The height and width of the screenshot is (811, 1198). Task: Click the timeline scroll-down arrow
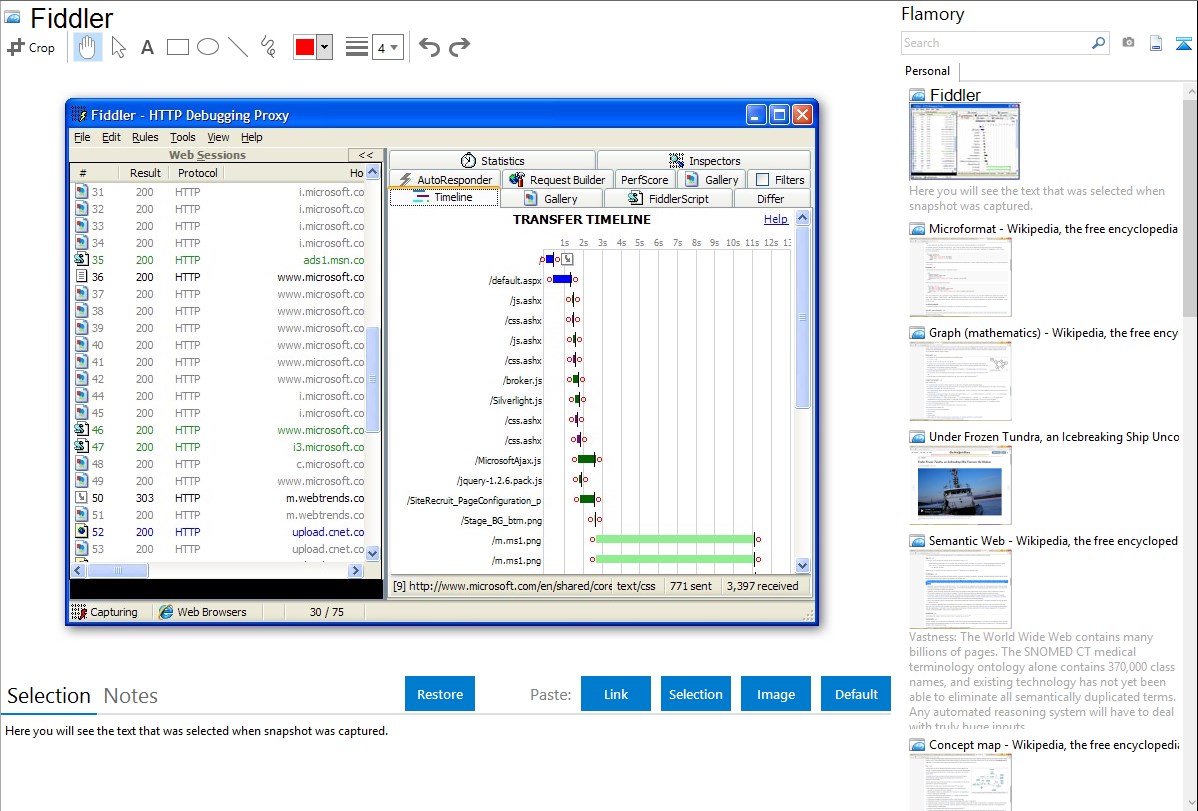(802, 566)
